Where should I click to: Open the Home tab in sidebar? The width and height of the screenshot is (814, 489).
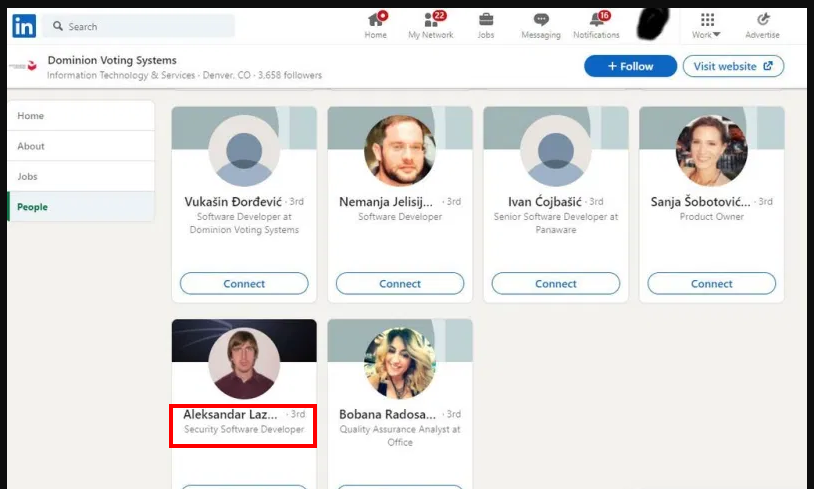[x=81, y=116]
